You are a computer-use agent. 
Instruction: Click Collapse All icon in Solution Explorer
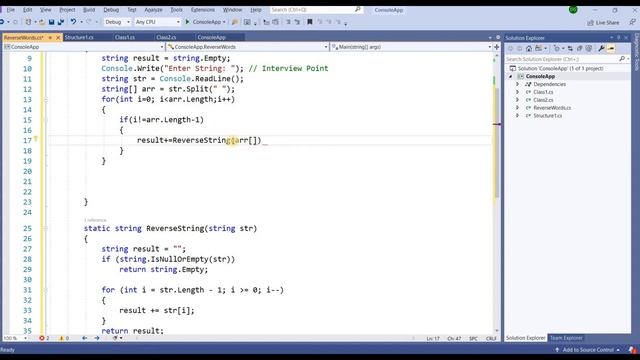(x=580, y=49)
